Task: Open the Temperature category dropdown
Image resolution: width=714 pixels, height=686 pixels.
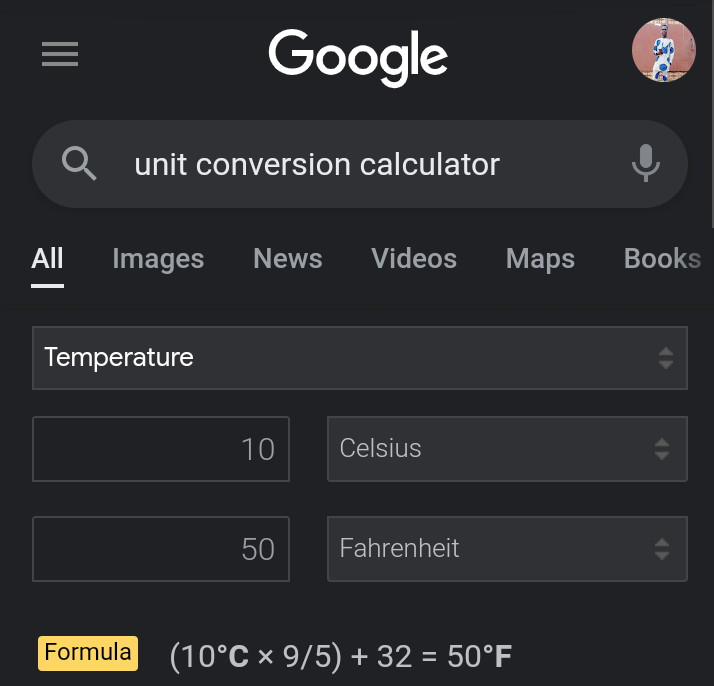Action: click(x=340, y=358)
